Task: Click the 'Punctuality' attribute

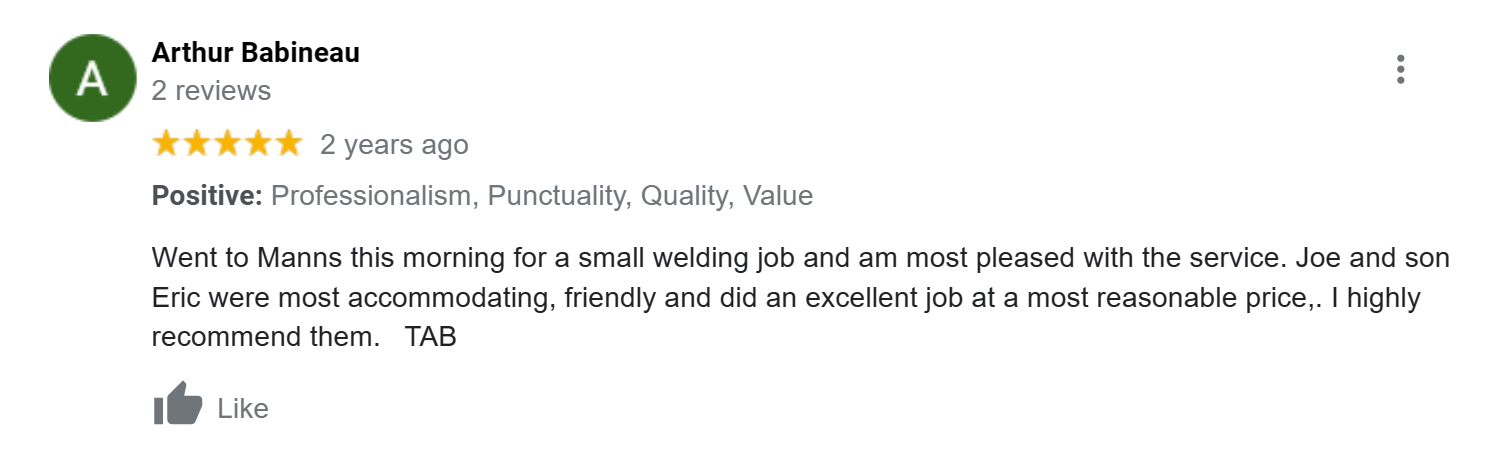Action: tap(556, 196)
